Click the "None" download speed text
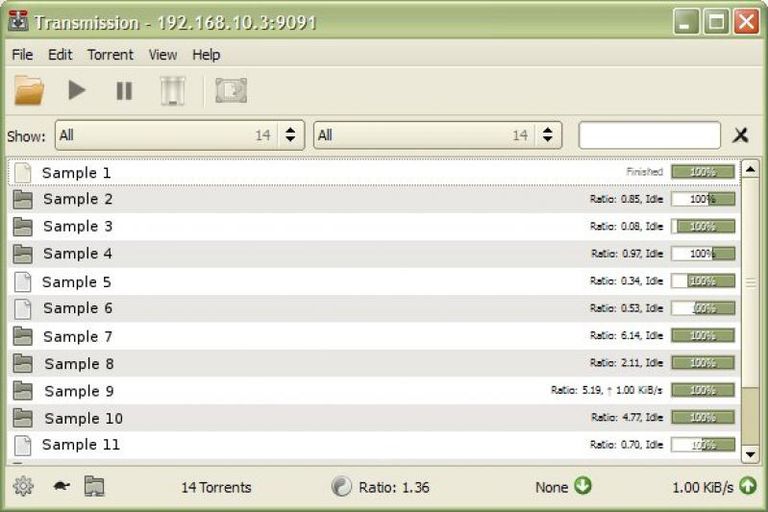768x512 pixels. 552,488
